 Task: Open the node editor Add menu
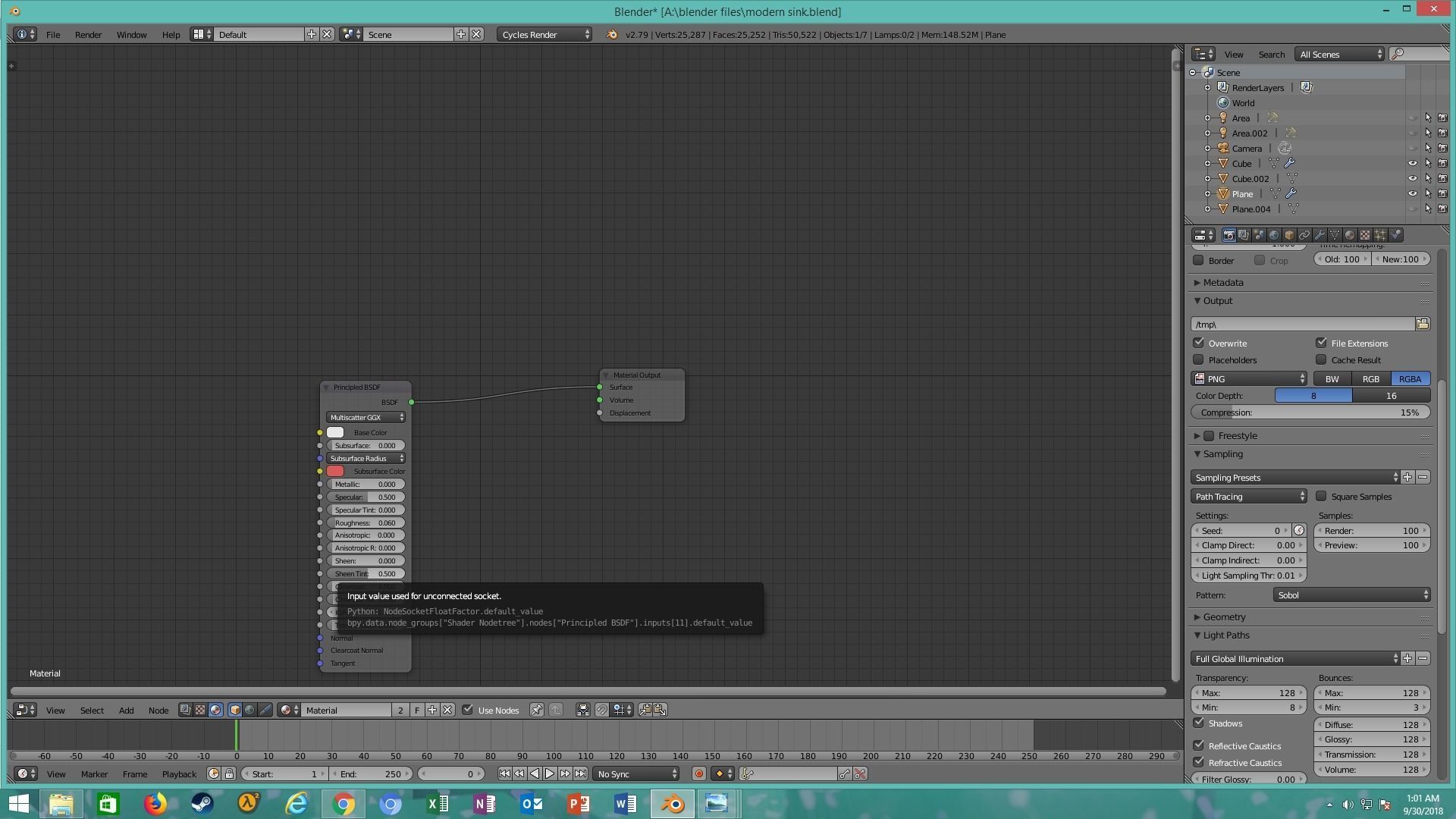pos(126,711)
